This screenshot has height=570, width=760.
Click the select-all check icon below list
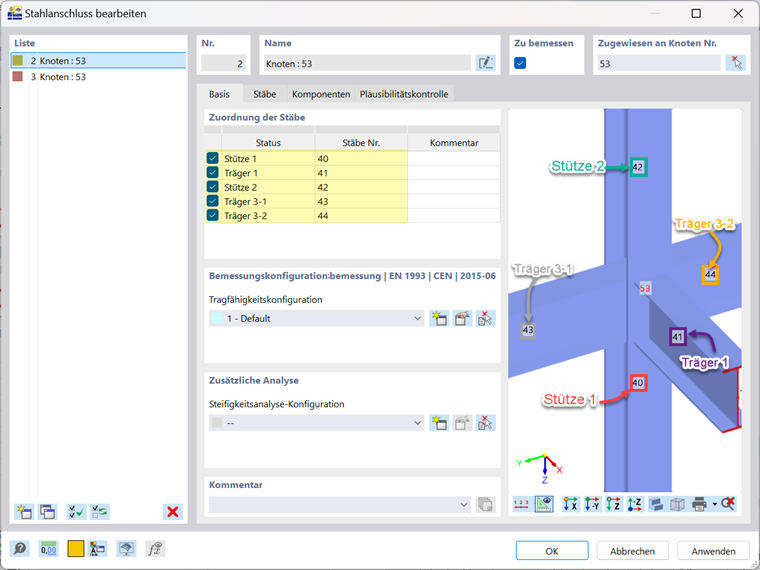click(76, 511)
